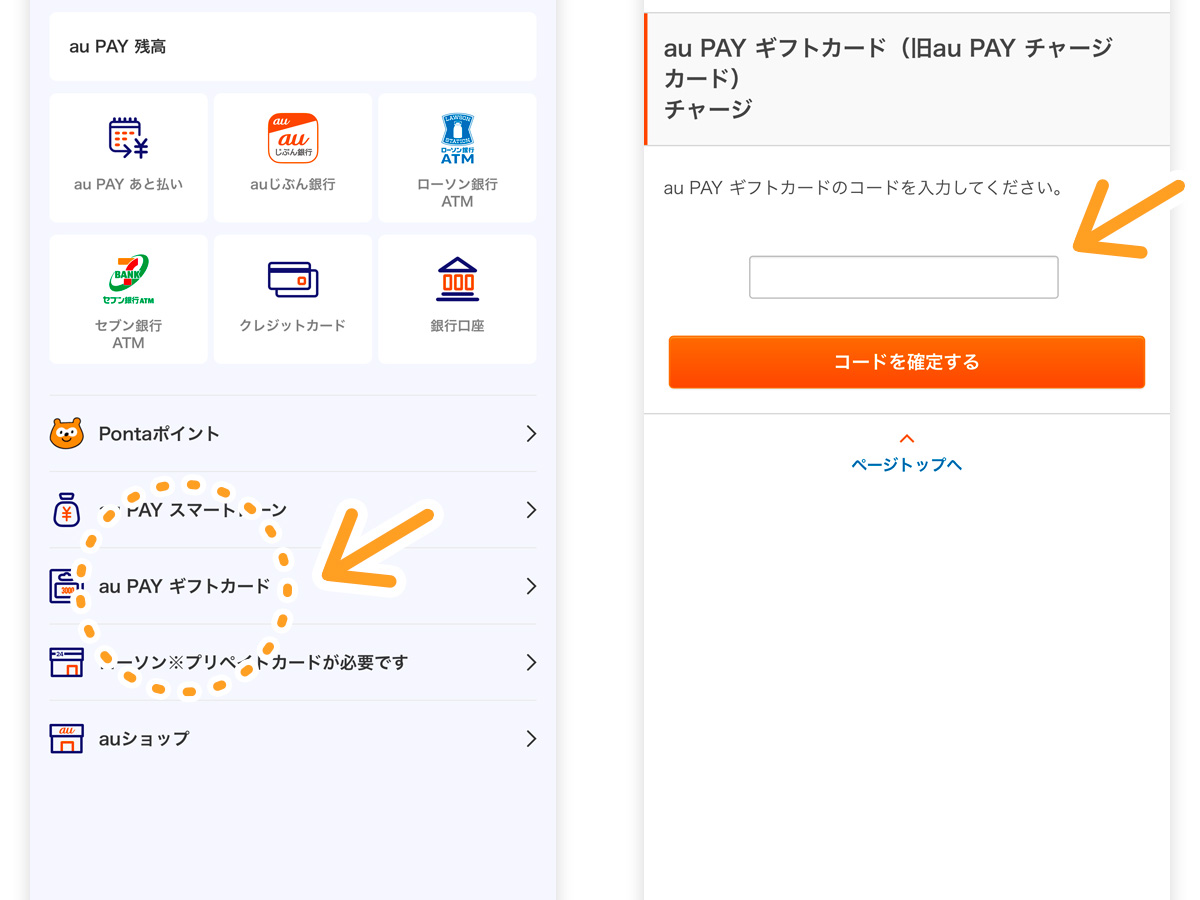The width and height of the screenshot is (1200, 900).
Task: Select the au PAY 残高 box
Action: [x=293, y=46]
